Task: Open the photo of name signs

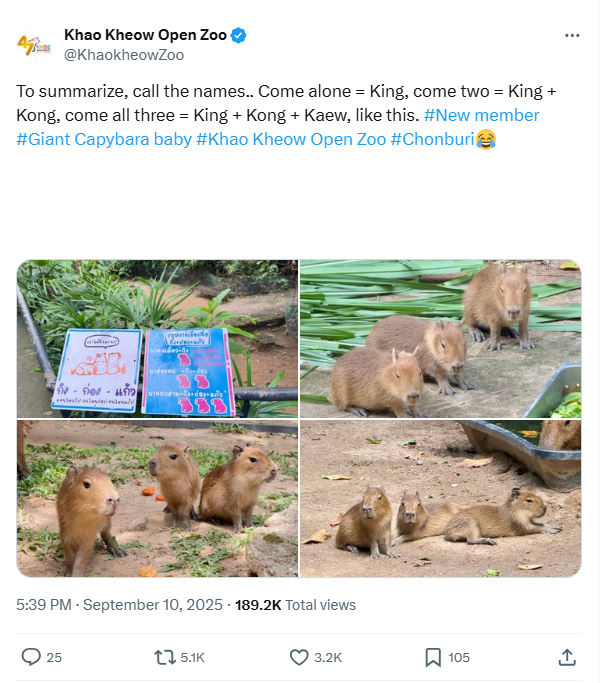Action: pos(157,338)
